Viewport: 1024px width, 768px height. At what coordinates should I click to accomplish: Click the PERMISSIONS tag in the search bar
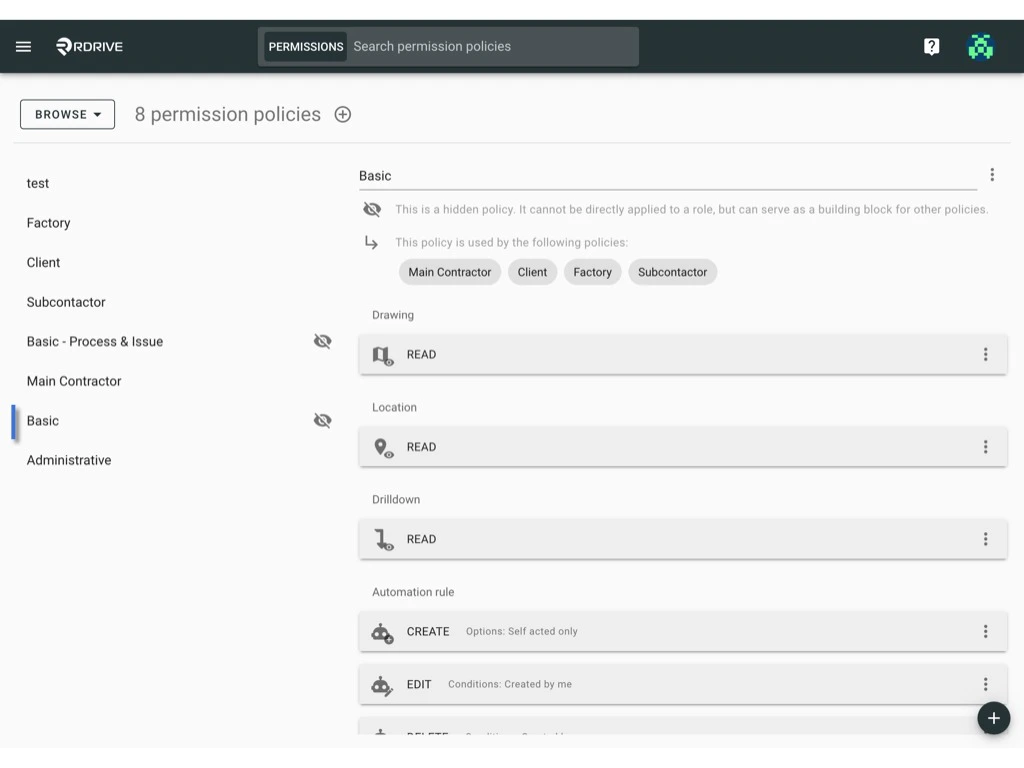(304, 46)
